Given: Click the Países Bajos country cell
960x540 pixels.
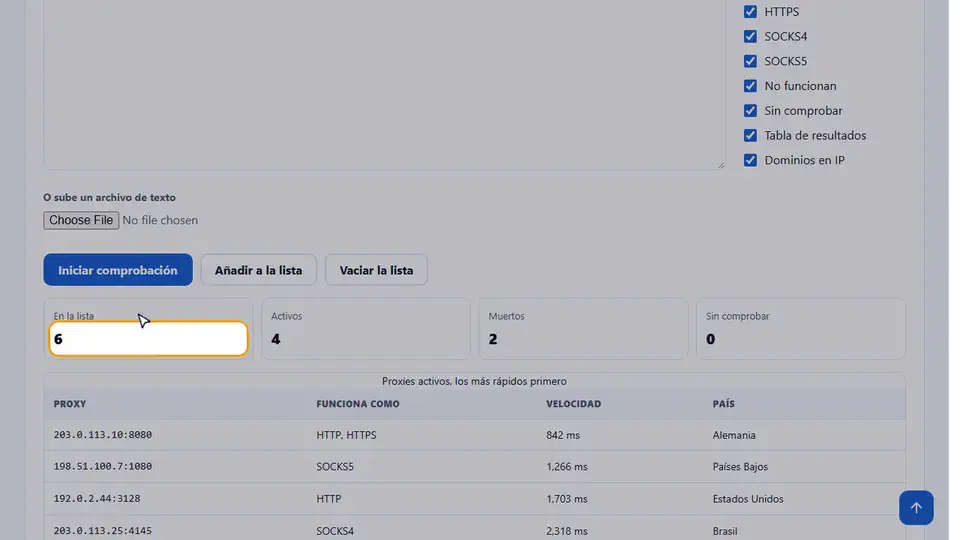Looking at the screenshot, I should click(740, 467).
